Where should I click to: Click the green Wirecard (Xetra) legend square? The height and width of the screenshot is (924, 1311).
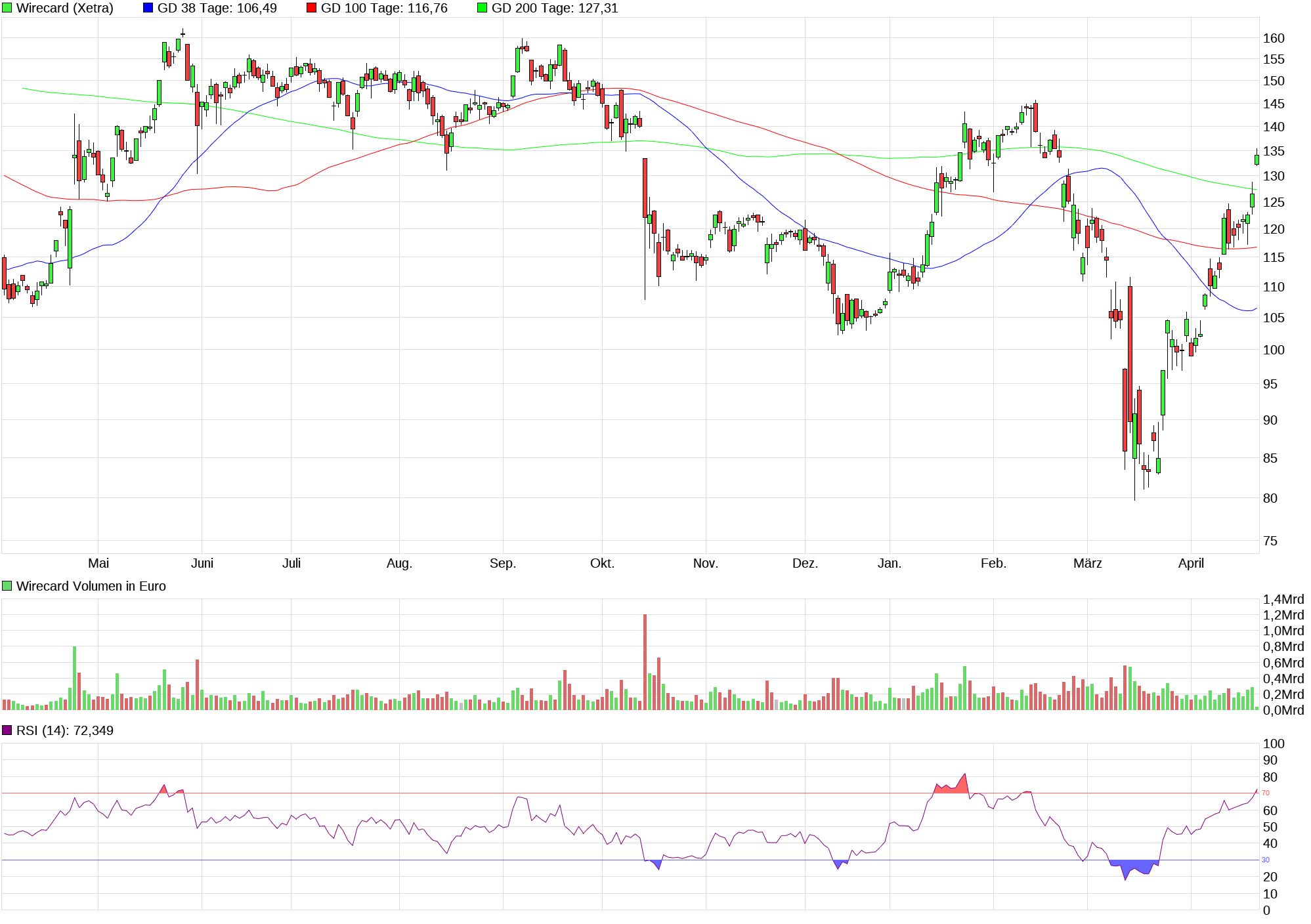tap(7, 8)
